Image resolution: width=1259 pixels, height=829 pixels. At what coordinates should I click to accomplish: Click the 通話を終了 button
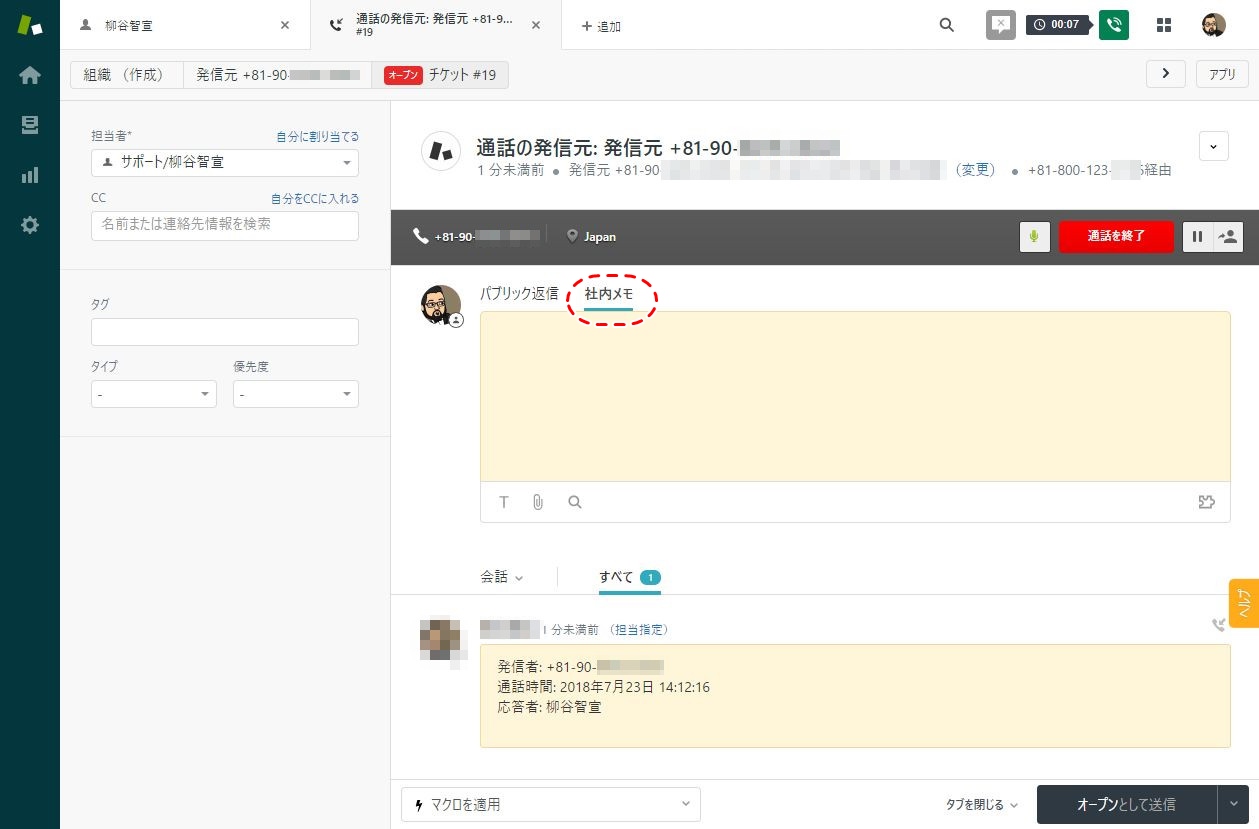[1116, 237]
